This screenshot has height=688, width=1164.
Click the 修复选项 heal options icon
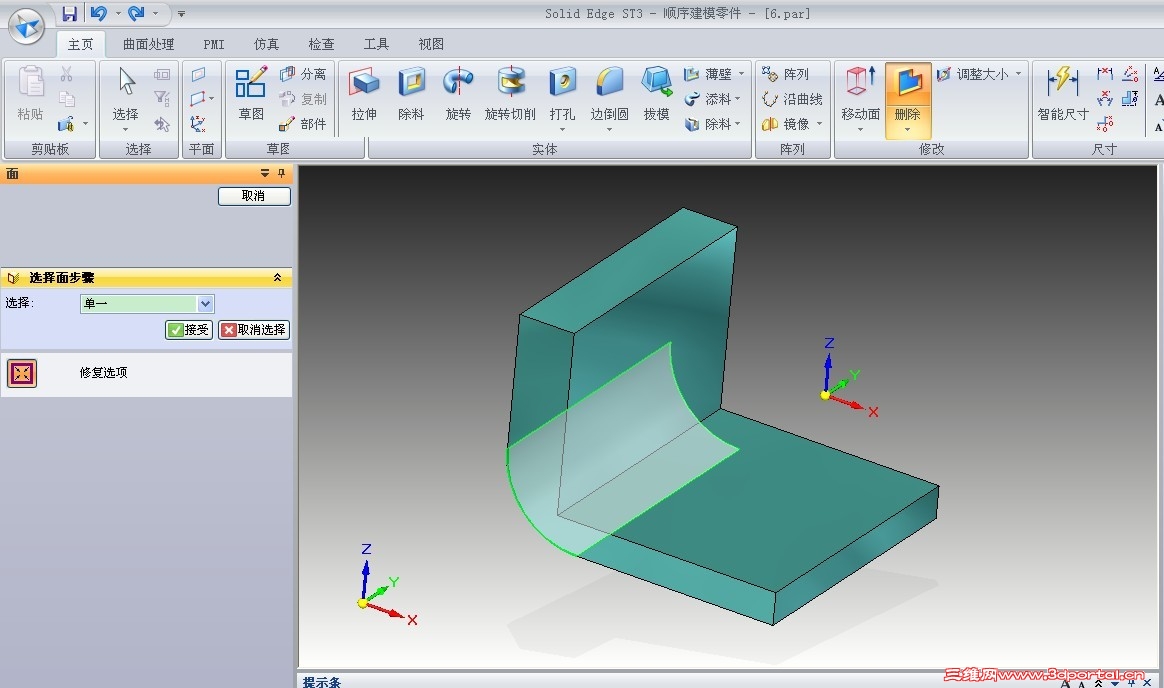click(22, 373)
